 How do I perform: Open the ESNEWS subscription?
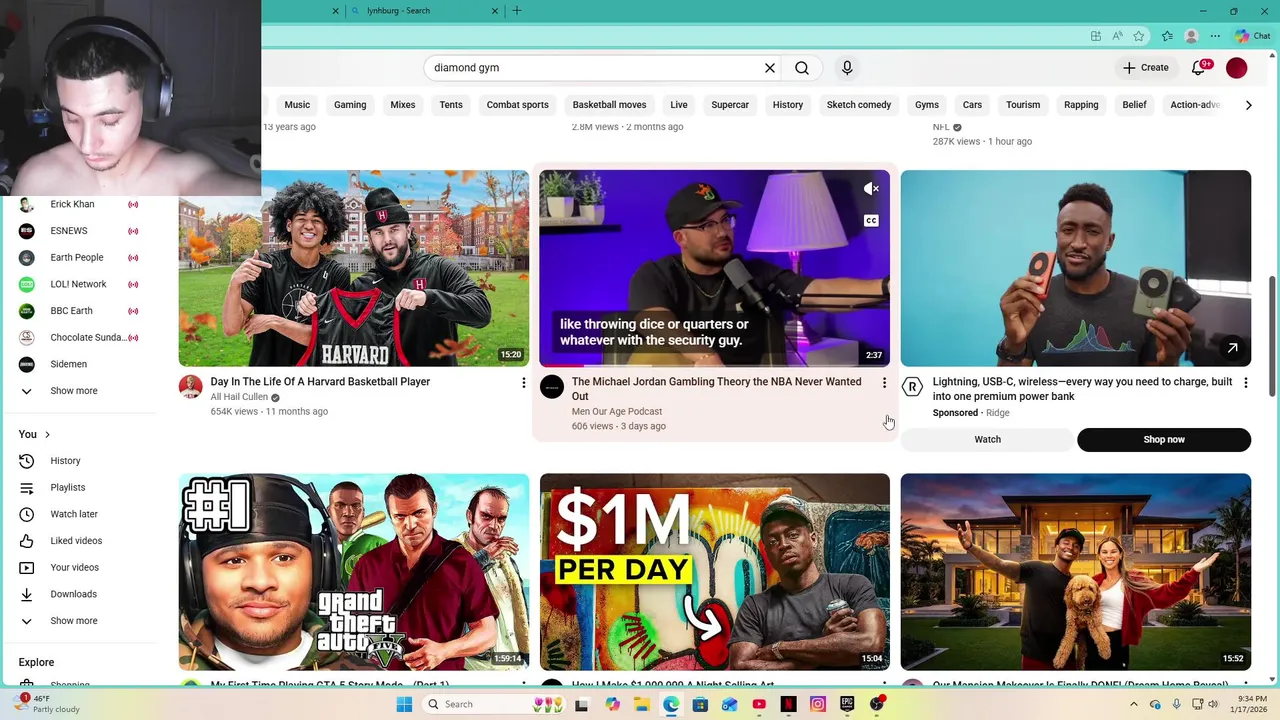coord(80,231)
